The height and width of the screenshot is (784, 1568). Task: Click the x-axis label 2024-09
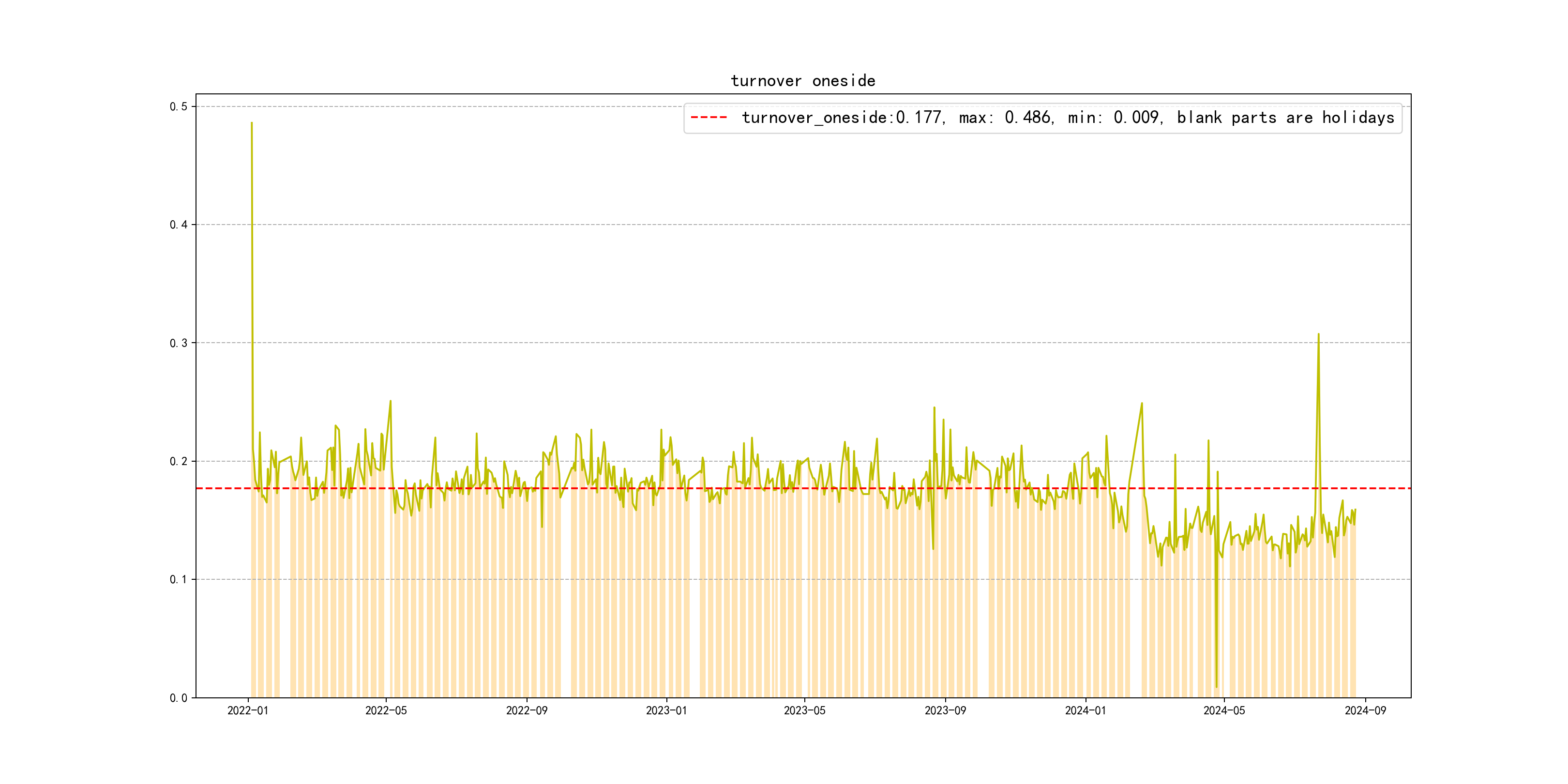coord(1365,711)
